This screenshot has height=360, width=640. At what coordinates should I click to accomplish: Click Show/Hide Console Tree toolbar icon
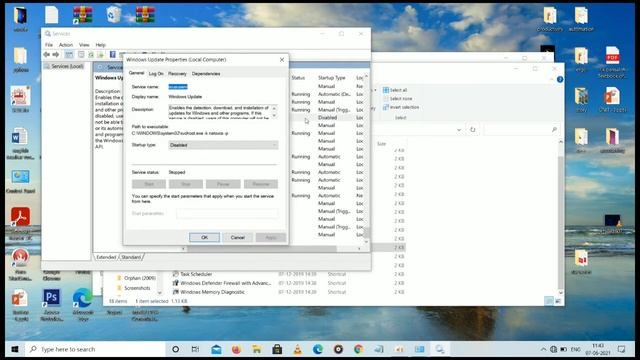[69, 55]
